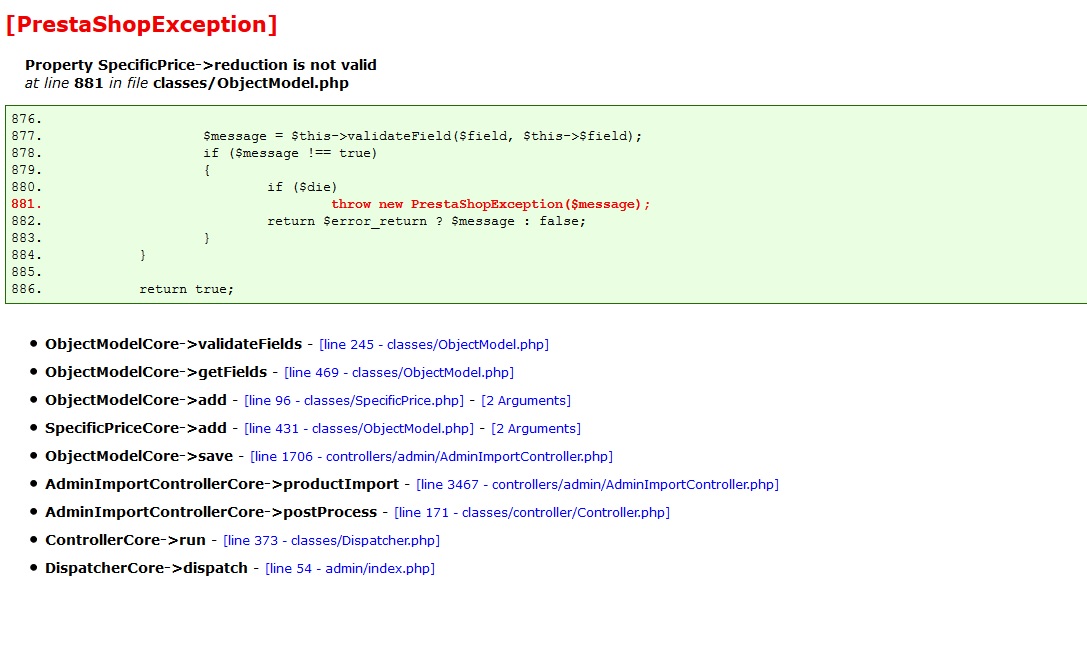Click 'ControllerCore->run' stack entry
Screen dimensions: 1087x648
(x=125, y=540)
